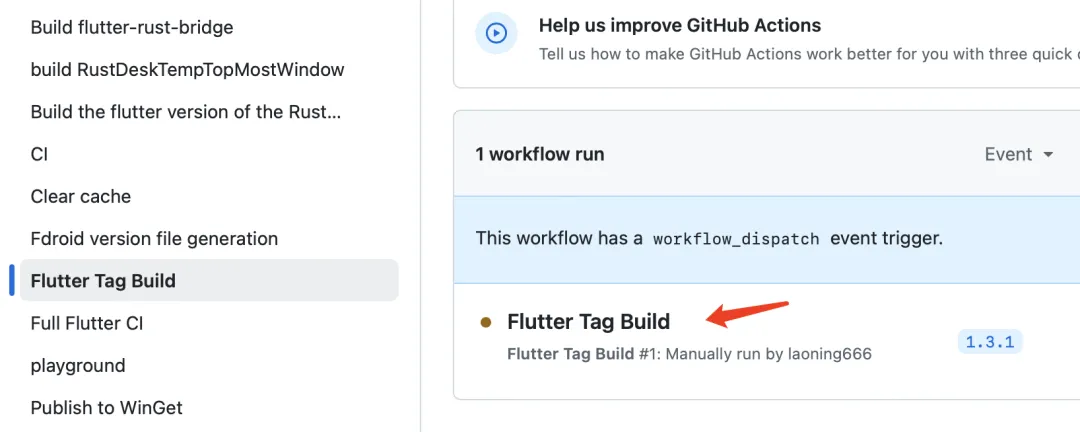Select the Build flutter-rust-bridge workflow

coord(132,27)
